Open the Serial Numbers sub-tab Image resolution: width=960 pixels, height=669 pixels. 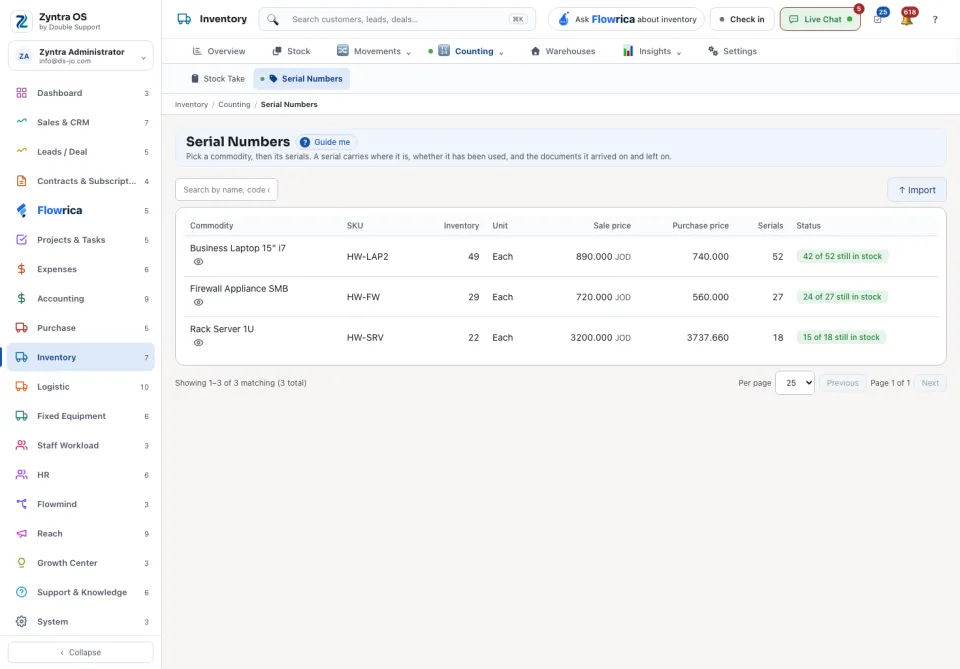coord(302,79)
